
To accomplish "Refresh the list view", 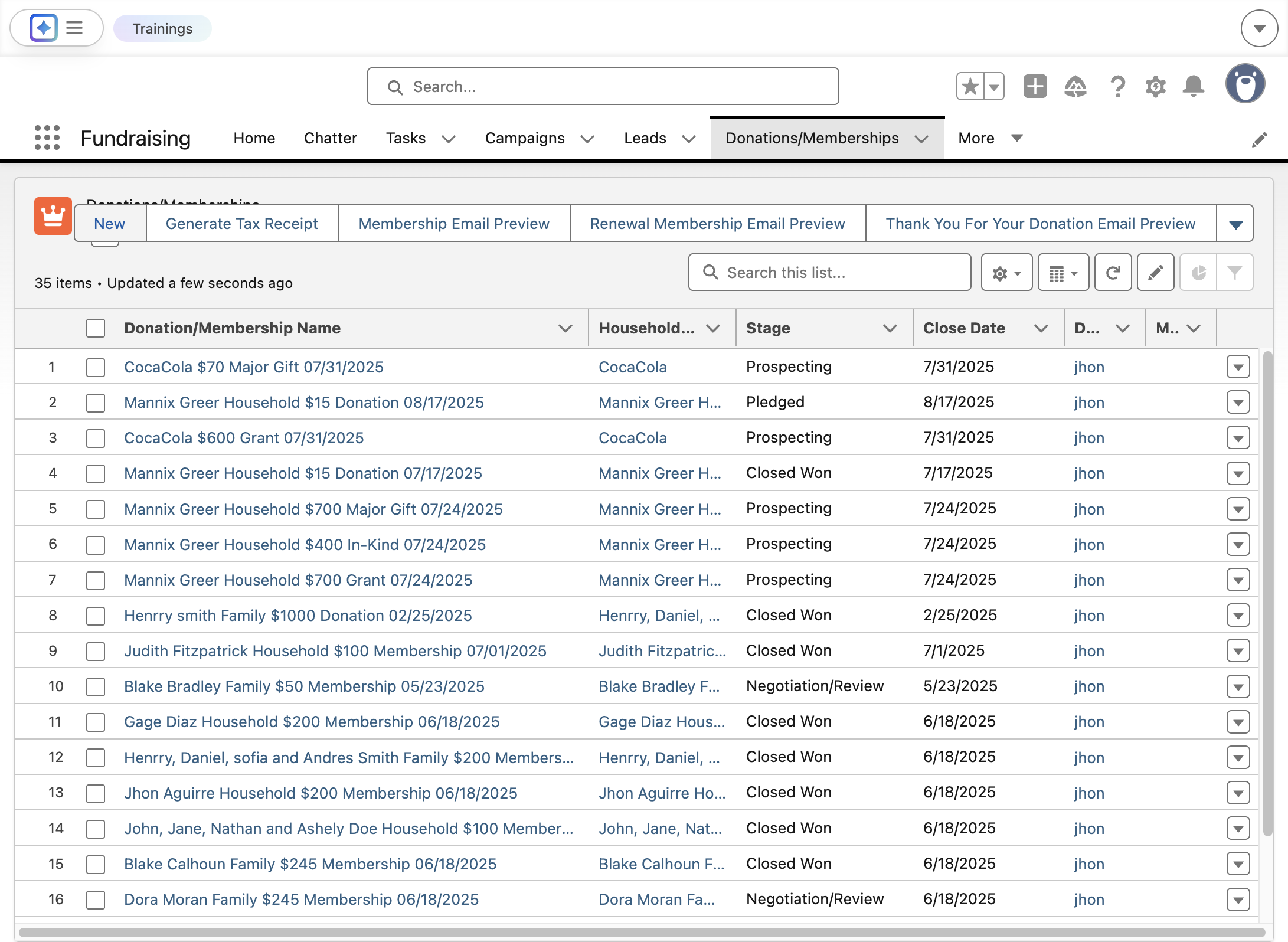I will (1113, 273).
